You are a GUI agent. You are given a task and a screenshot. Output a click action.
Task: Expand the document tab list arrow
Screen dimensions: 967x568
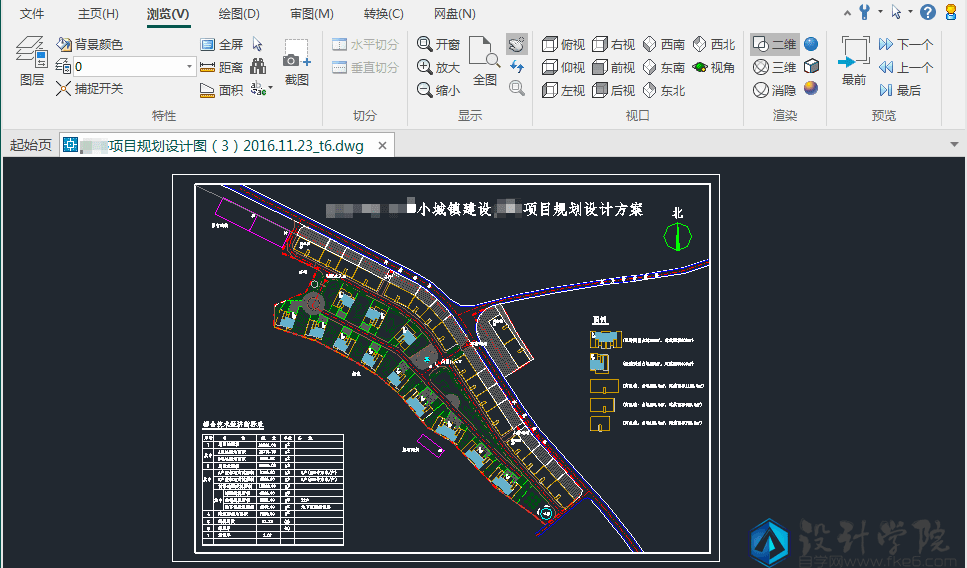coord(955,145)
